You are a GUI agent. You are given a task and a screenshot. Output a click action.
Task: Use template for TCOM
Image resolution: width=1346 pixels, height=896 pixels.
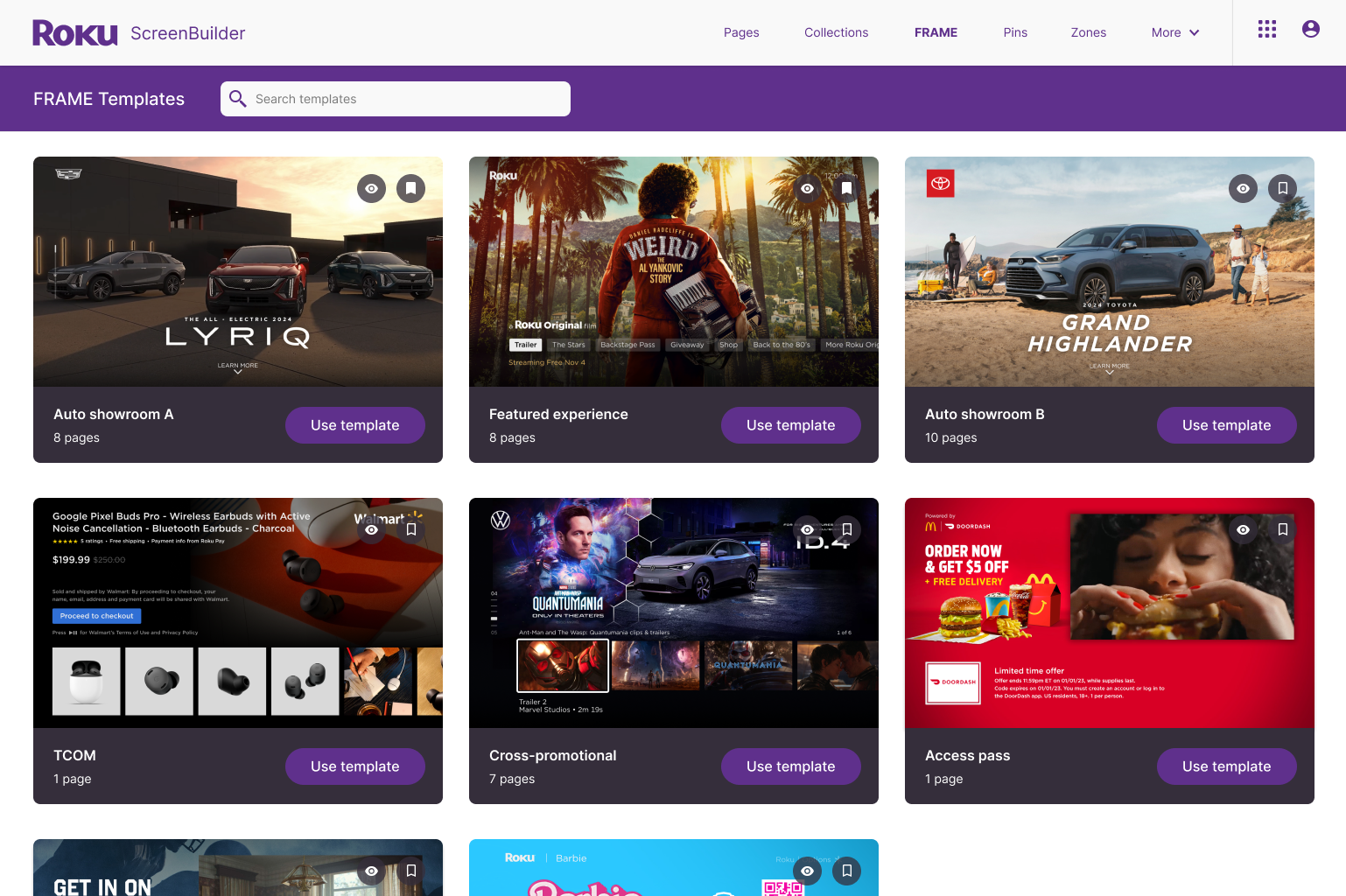click(x=355, y=766)
